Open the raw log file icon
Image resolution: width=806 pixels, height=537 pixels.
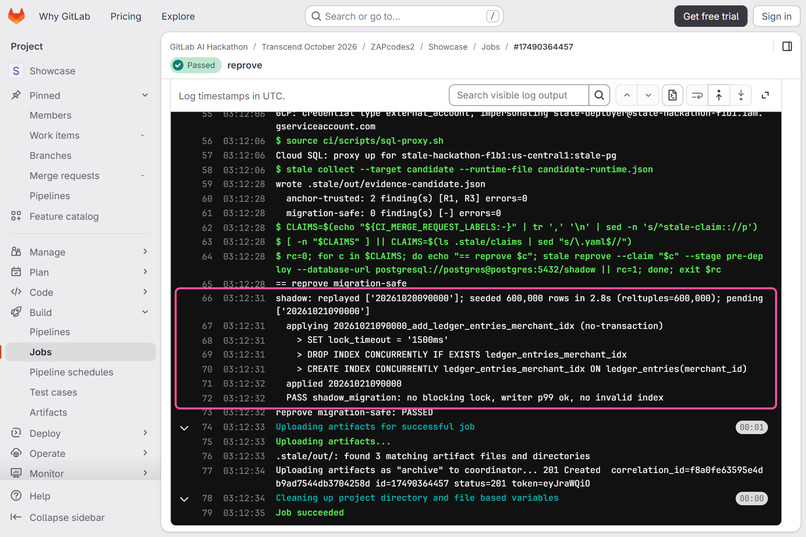(x=672, y=95)
